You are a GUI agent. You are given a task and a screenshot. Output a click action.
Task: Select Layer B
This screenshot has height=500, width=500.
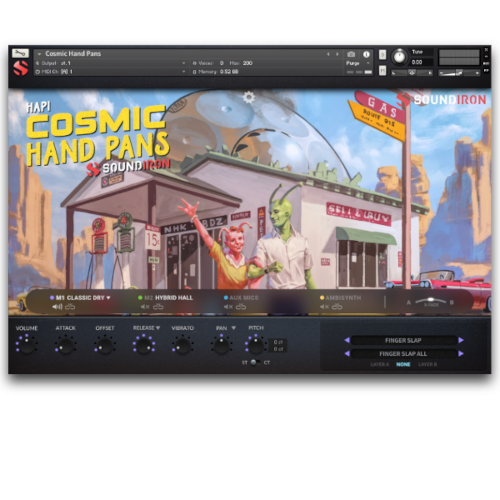(427, 365)
